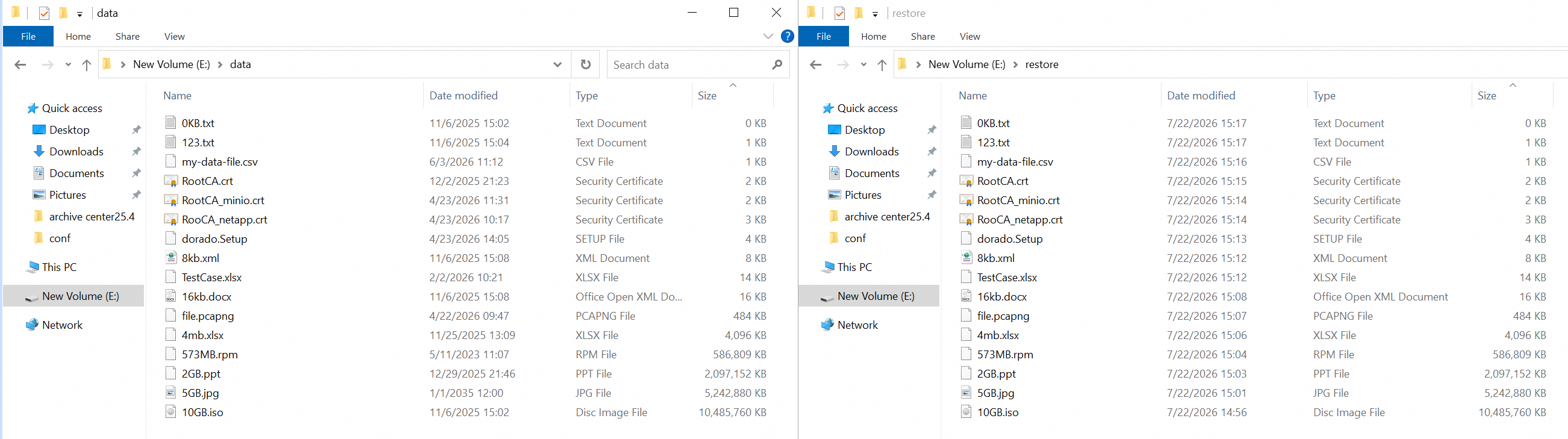Click the 10GB.iso disc icon in restore window

[966, 413]
